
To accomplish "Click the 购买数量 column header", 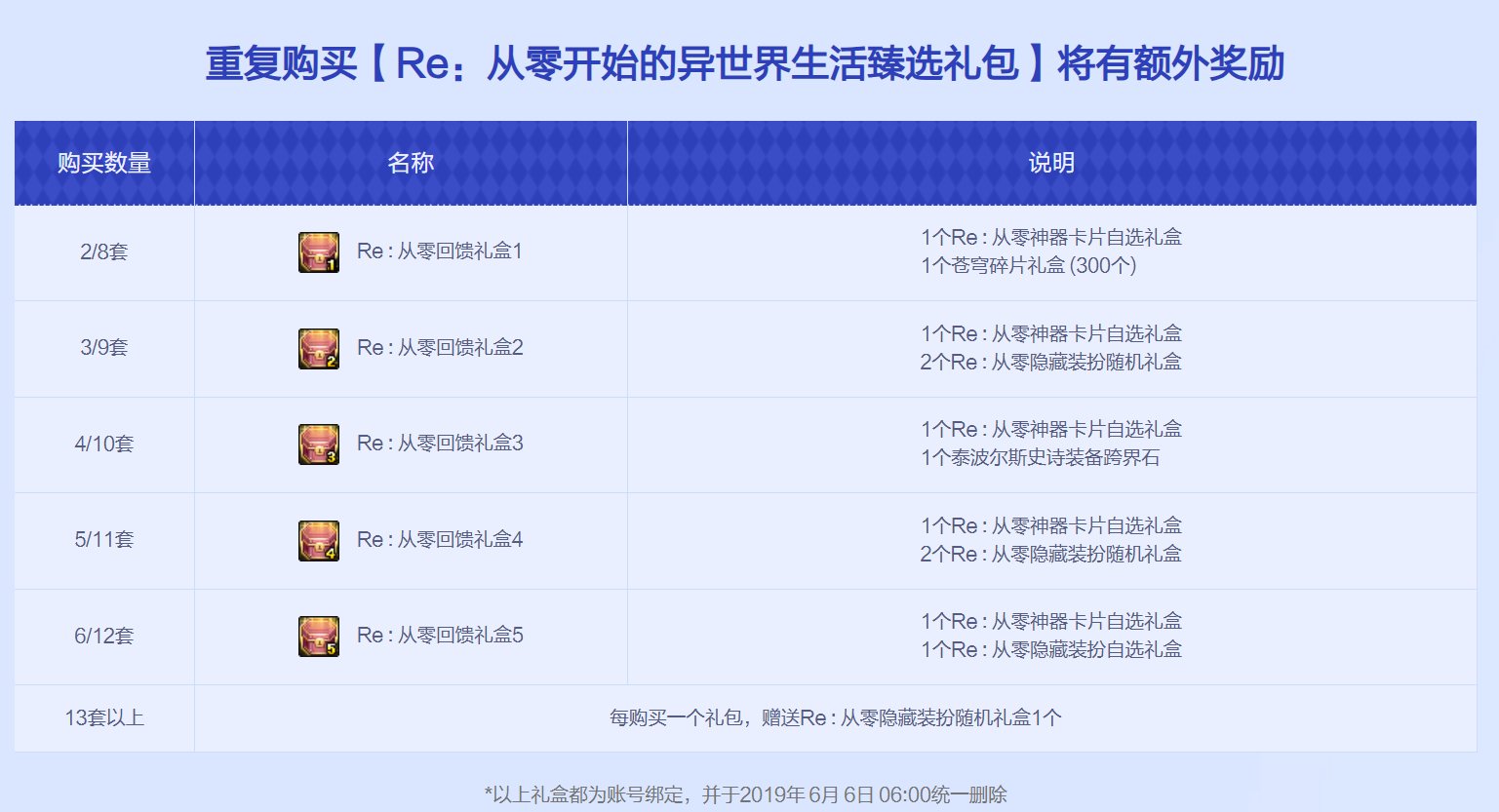I will click(x=104, y=163).
